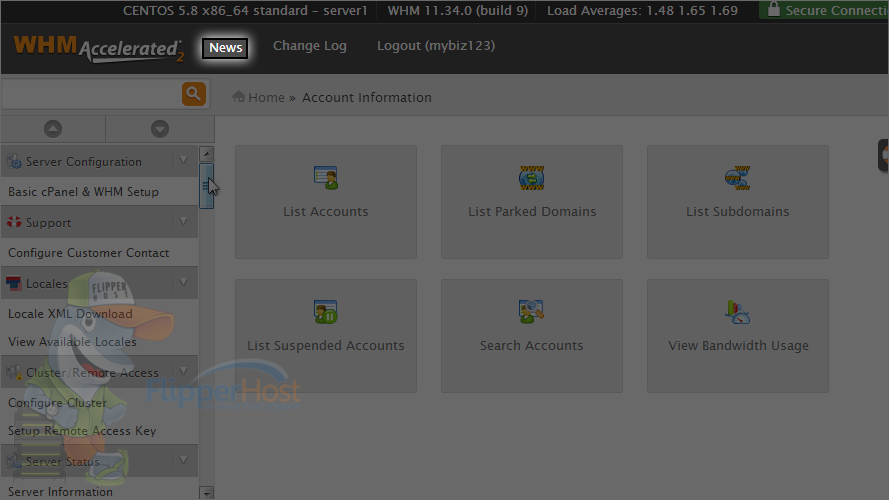The image size is (889, 500).
Task: Open List Subdomains text label
Action: click(x=738, y=211)
